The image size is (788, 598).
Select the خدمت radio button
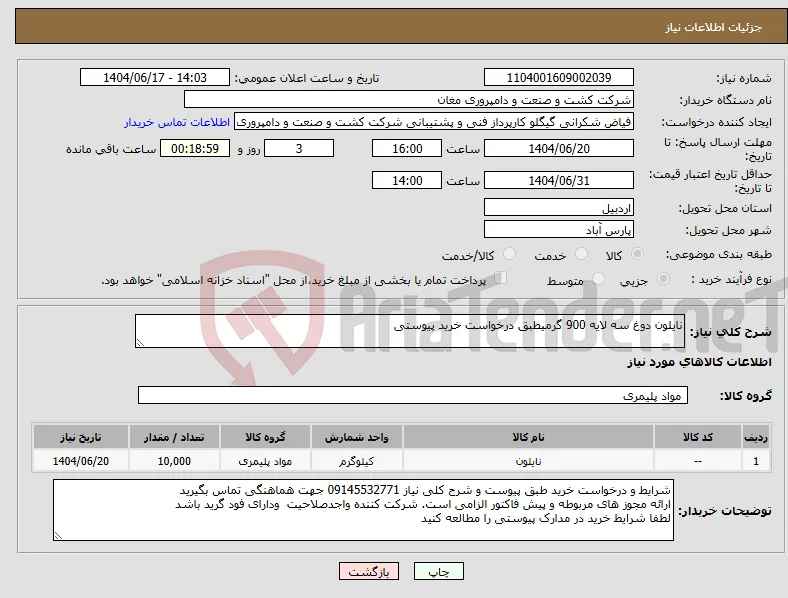point(581,254)
